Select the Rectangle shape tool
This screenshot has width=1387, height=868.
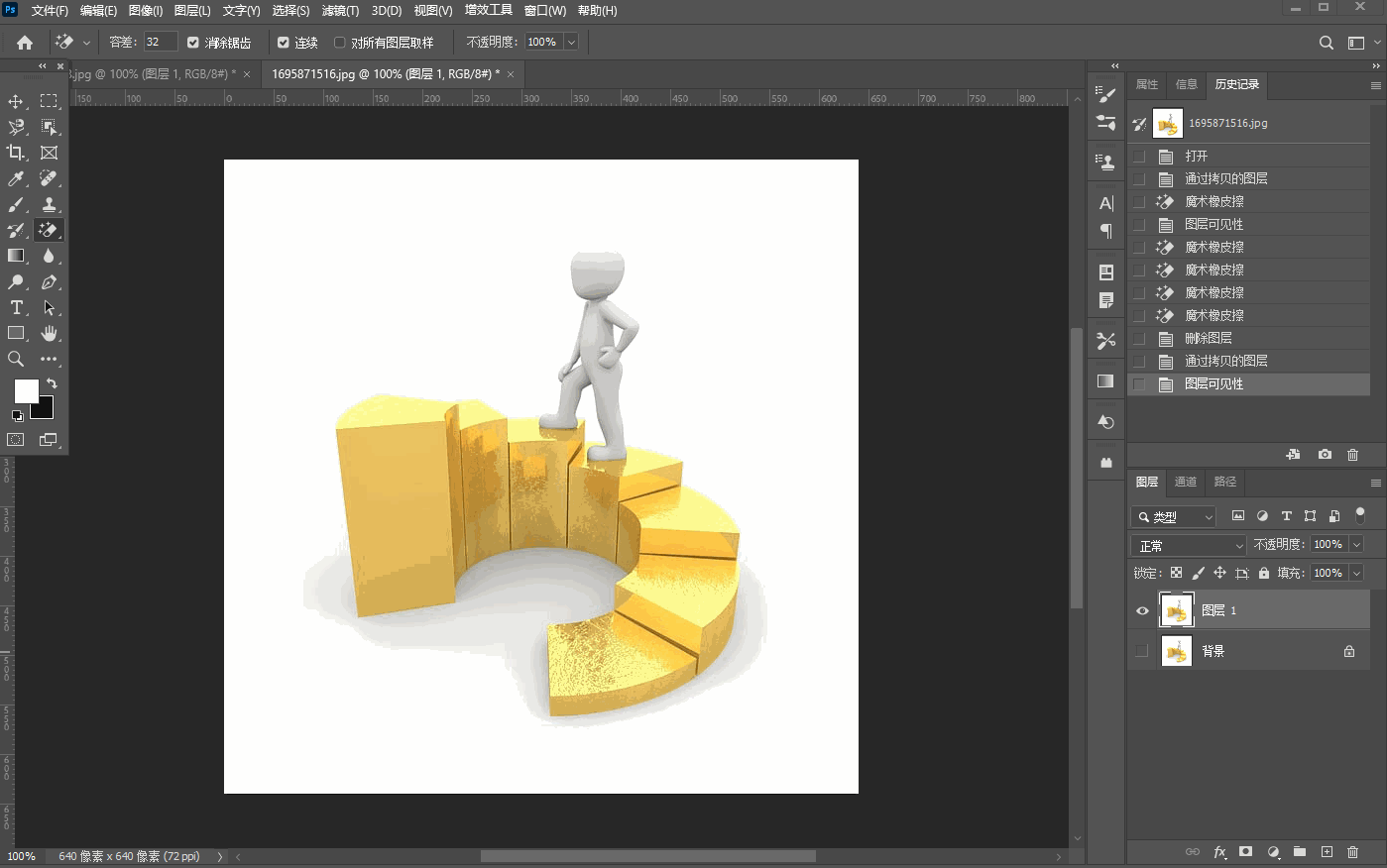[16, 333]
